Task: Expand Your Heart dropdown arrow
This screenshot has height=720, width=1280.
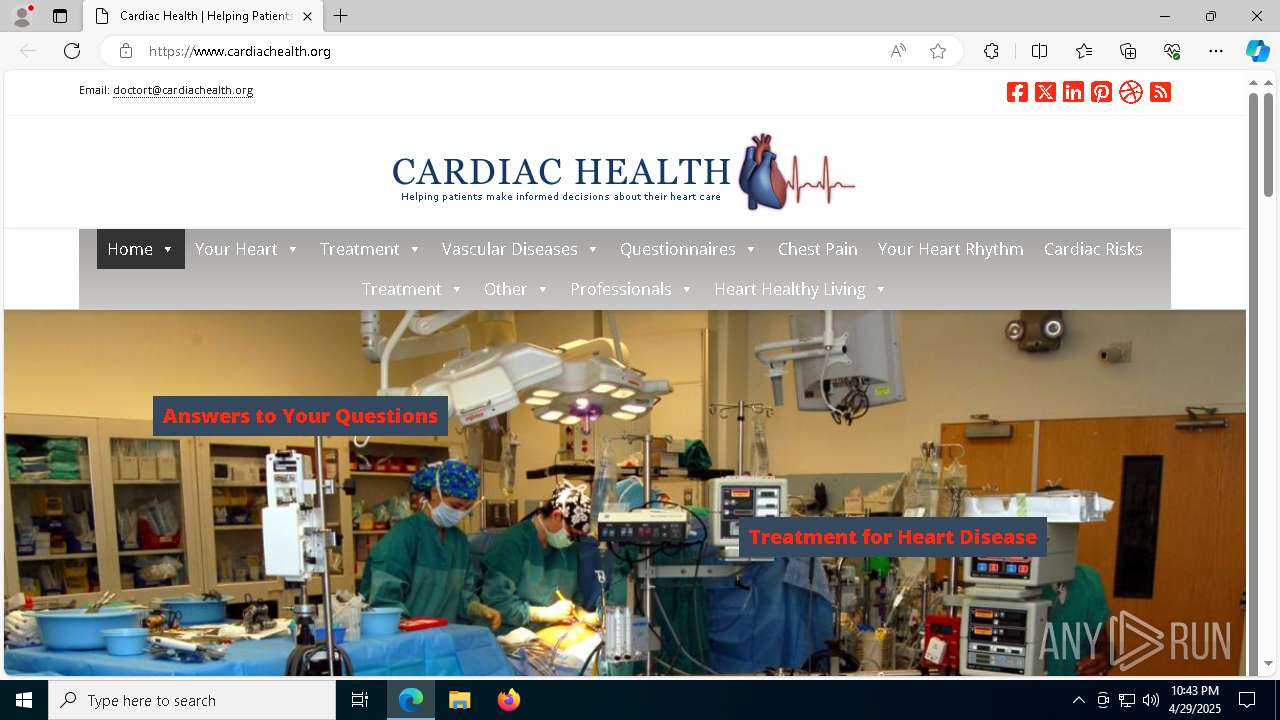Action: (x=293, y=249)
